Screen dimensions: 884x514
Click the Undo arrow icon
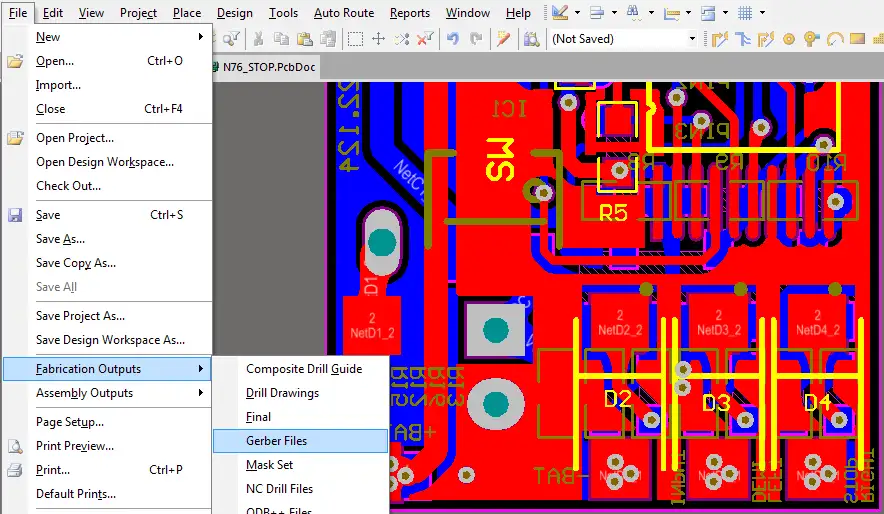tap(452, 38)
